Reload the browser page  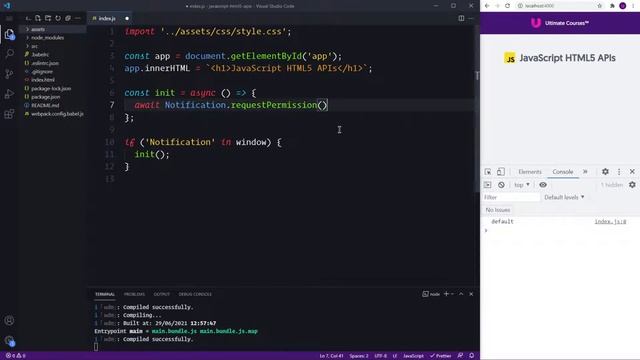click(507, 6)
